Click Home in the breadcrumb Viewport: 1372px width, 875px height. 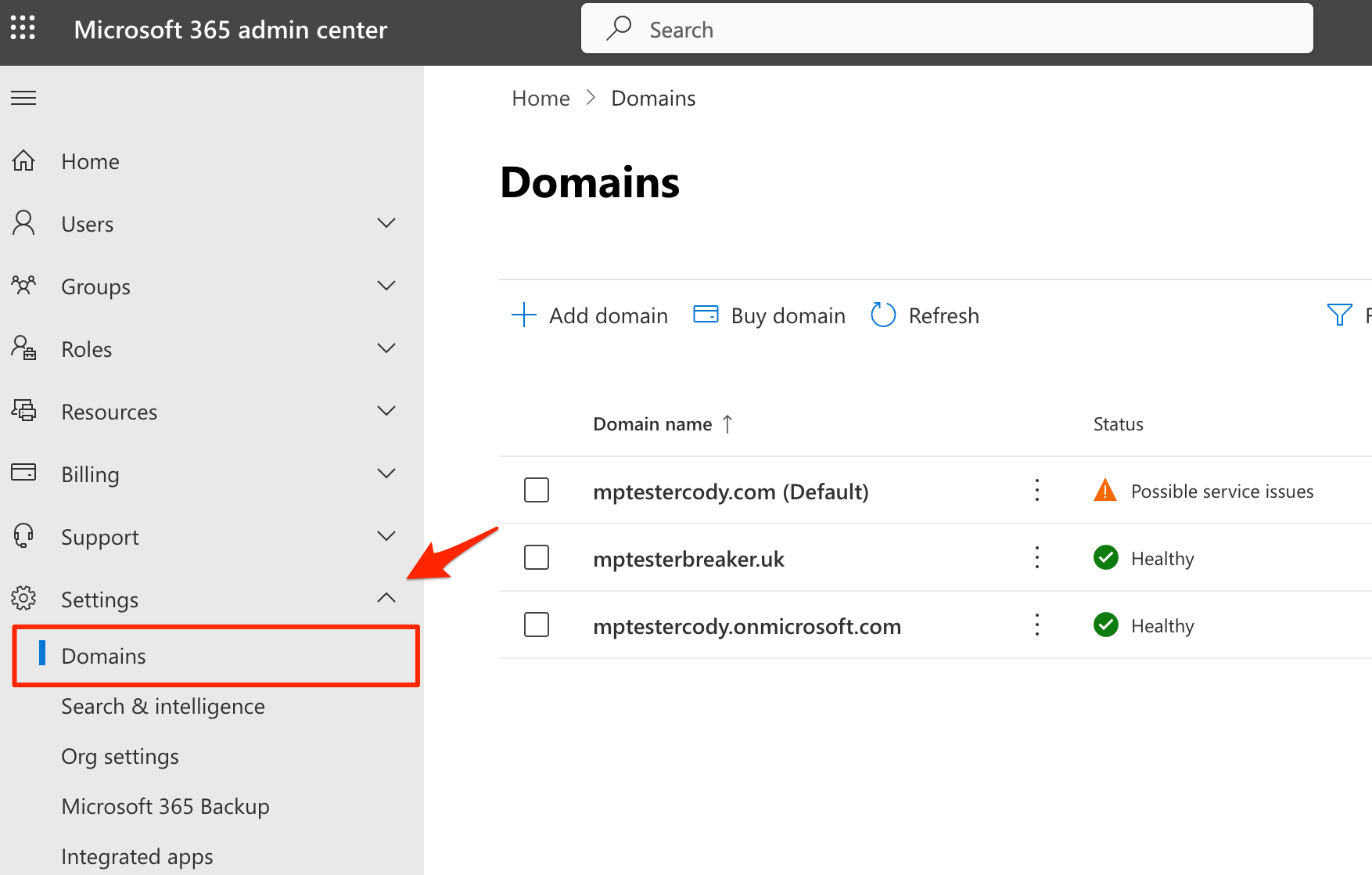click(x=541, y=98)
